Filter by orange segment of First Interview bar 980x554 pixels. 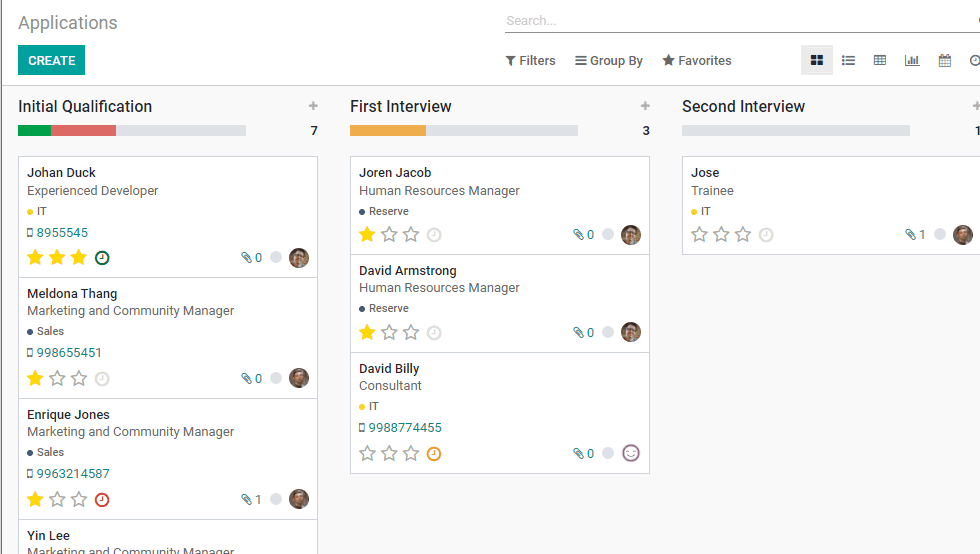[388, 131]
